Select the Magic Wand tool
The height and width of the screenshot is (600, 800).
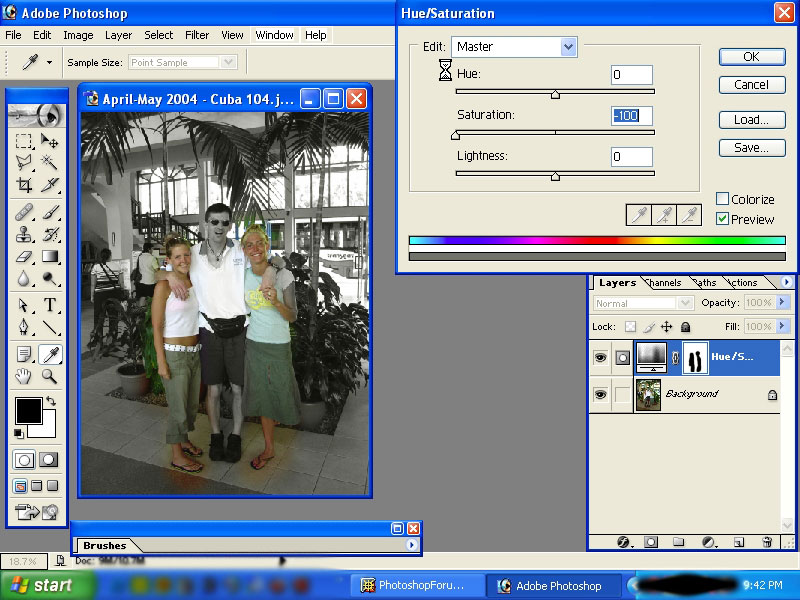(x=50, y=162)
